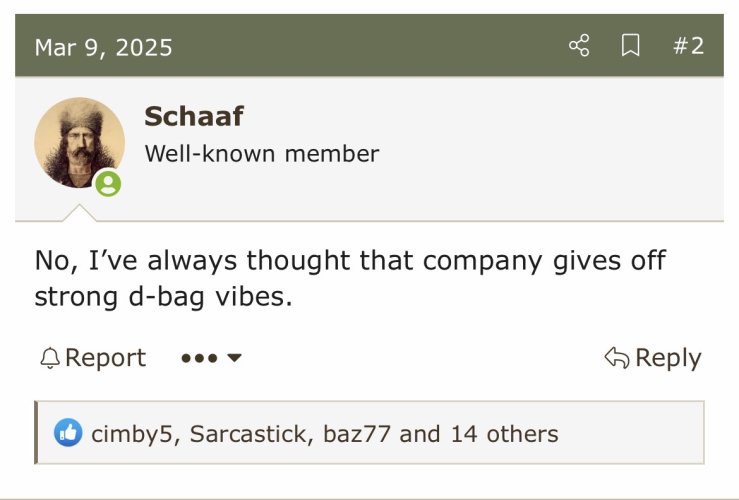
Task: Bookmark this post with the bookmark icon
Action: click(x=631, y=46)
